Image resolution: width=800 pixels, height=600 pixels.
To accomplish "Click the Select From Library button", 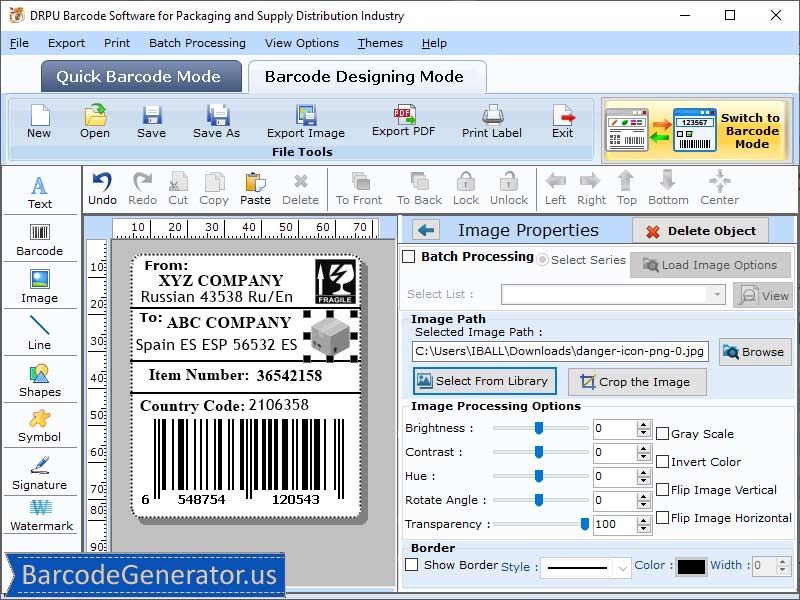I will (484, 381).
